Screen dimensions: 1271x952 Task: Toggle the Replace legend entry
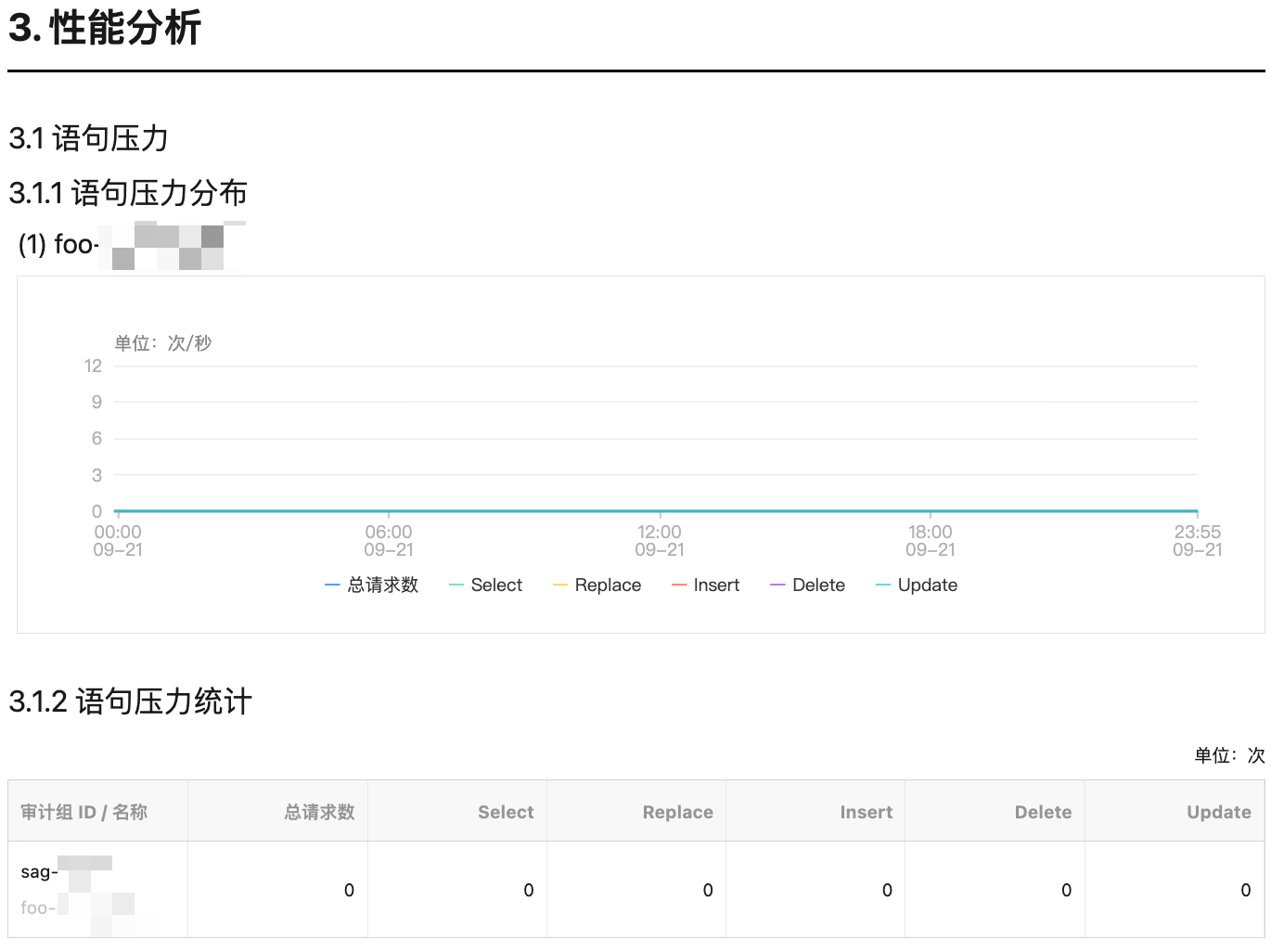[598, 585]
